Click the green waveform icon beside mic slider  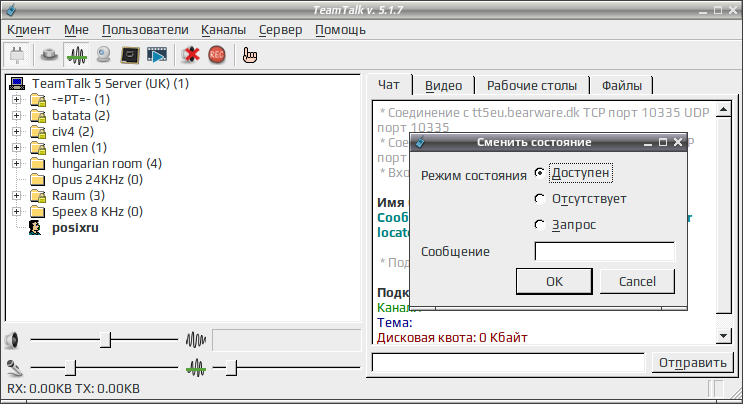196,368
